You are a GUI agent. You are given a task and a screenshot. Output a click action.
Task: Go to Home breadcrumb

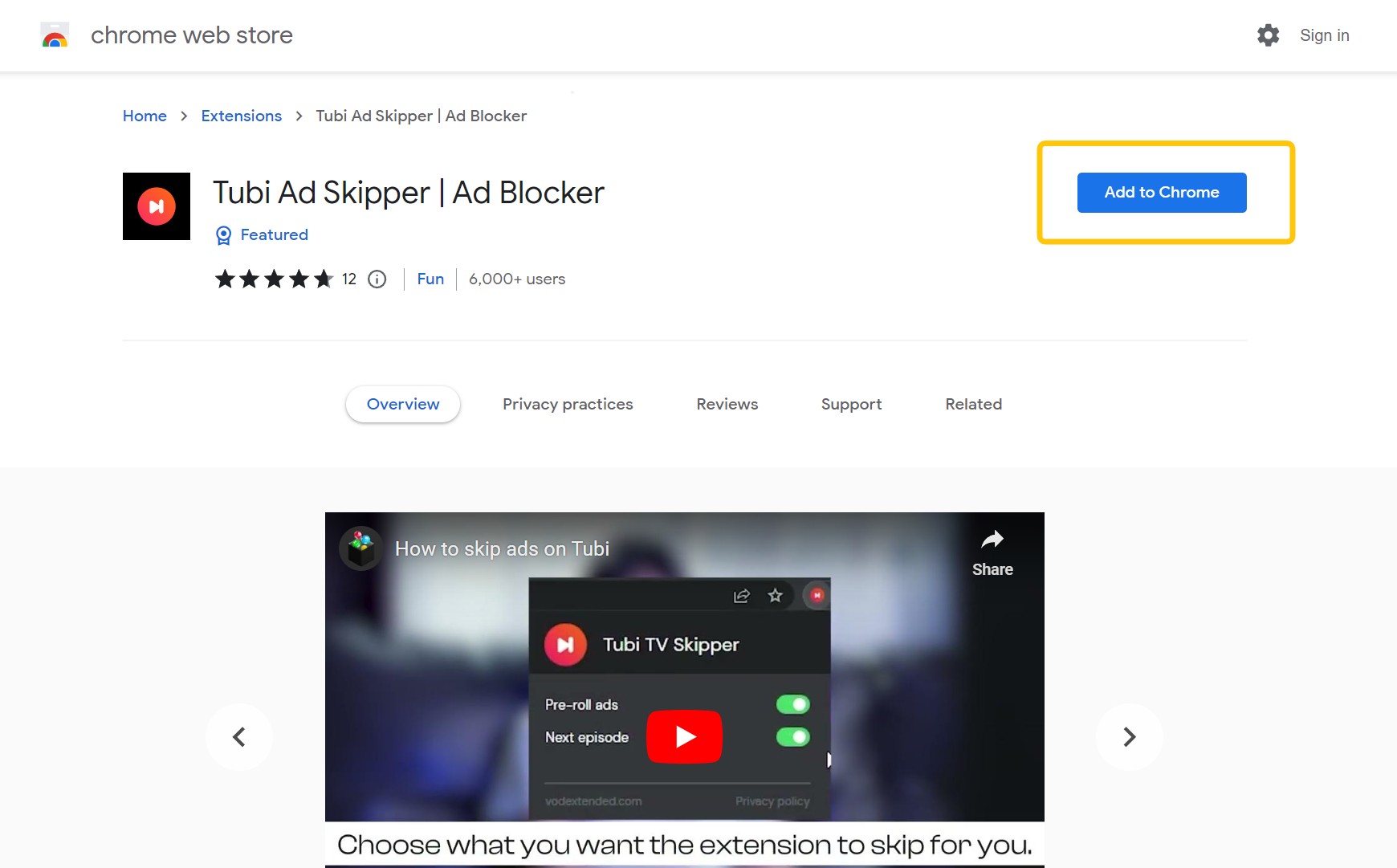(x=145, y=116)
